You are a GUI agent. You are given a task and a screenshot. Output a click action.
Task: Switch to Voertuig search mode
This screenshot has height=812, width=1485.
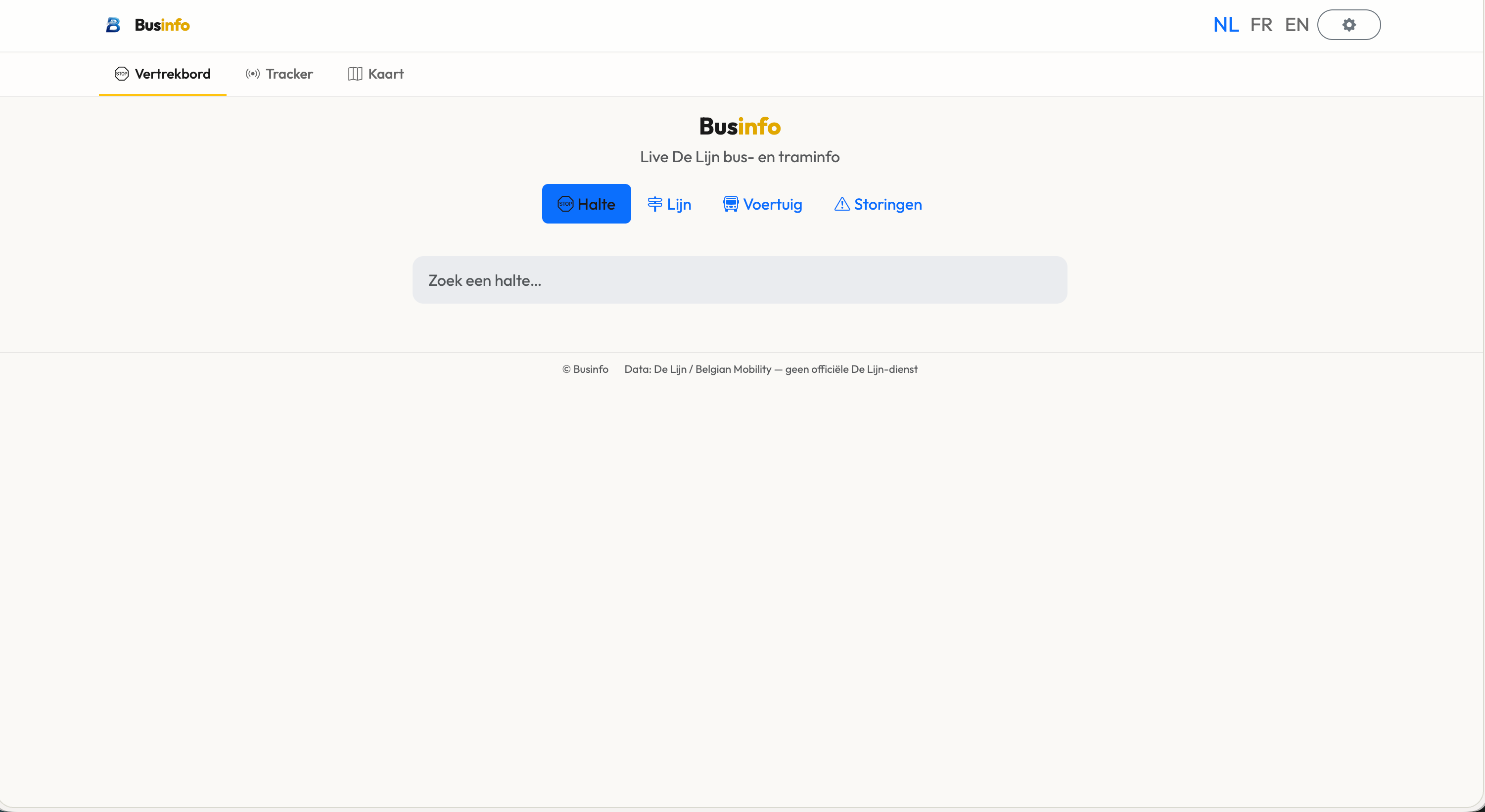pos(763,204)
